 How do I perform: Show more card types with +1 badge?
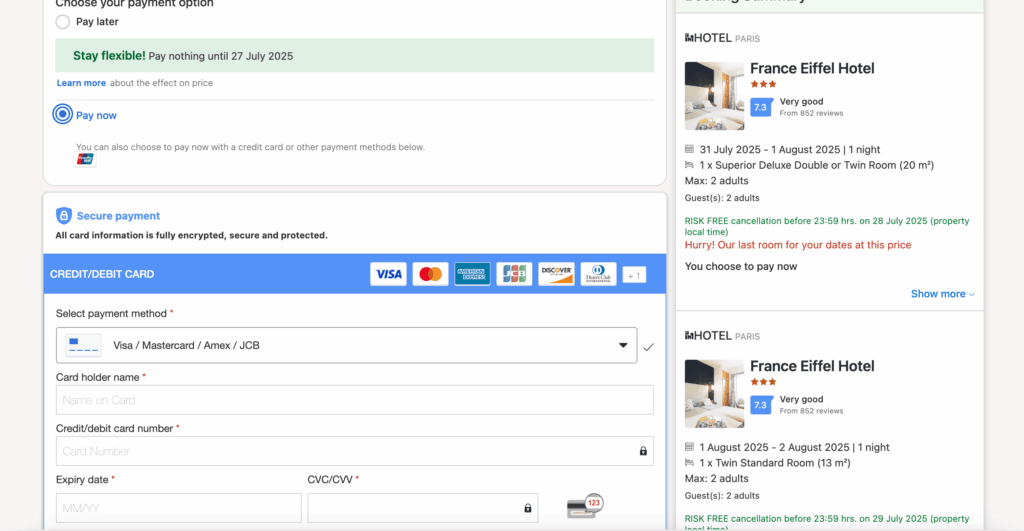pos(634,274)
